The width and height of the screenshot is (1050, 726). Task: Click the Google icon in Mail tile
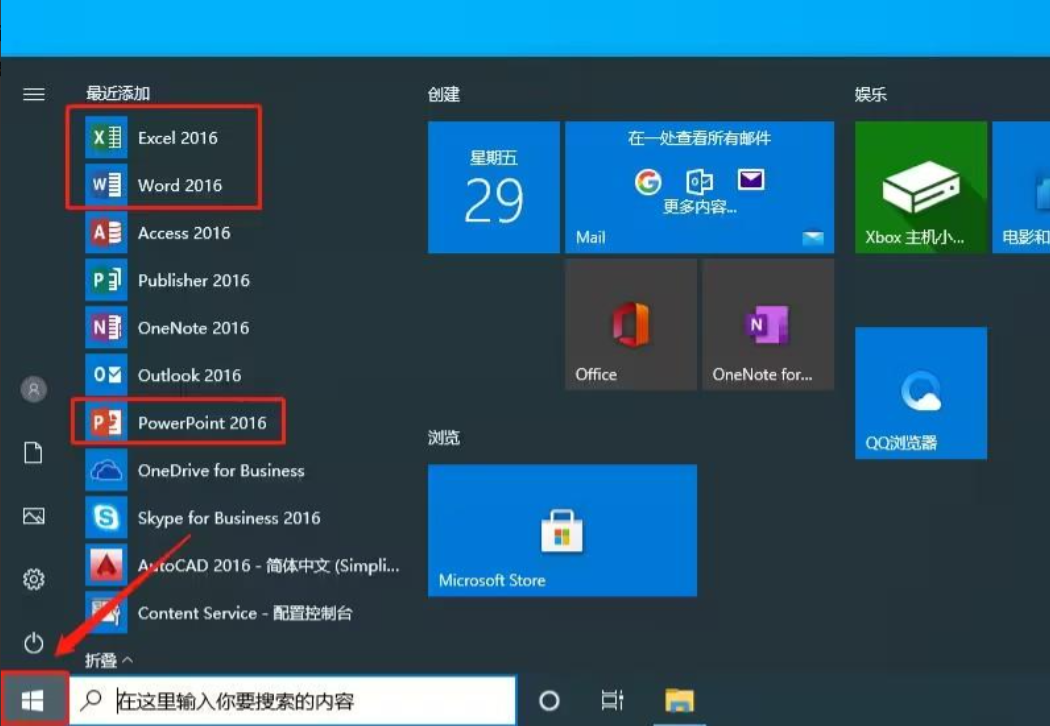pyautogui.click(x=648, y=181)
